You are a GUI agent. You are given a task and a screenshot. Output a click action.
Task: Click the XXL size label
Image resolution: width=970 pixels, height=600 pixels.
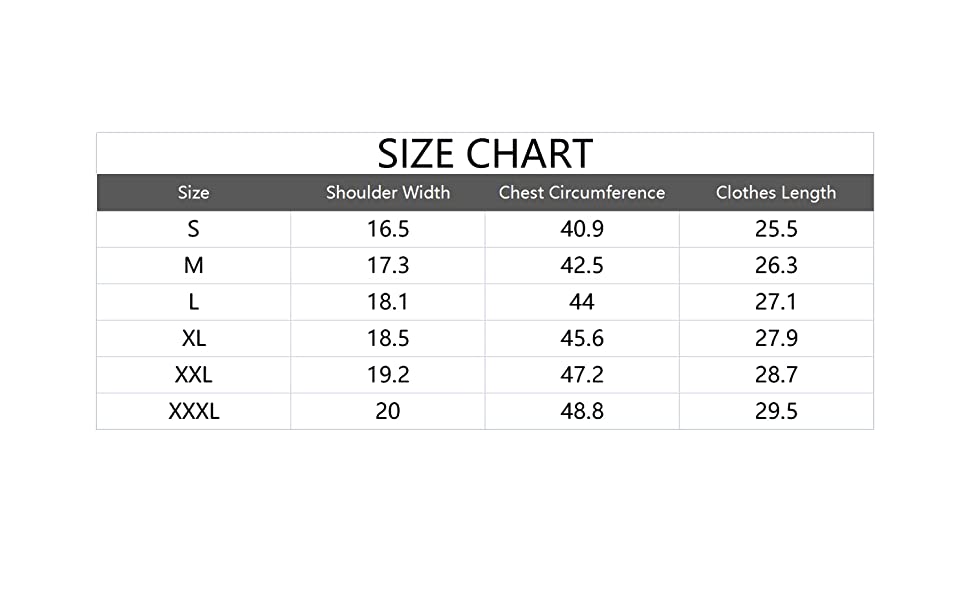pyautogui.click(x=194, y=375)
